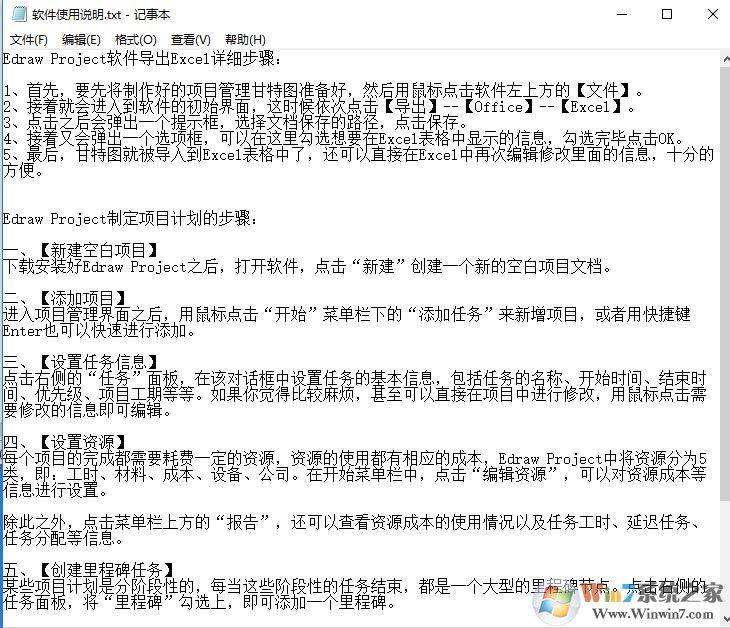
Task: Click line 'Enter也可以快速进行添加。'
Action: tap(99, 331)
